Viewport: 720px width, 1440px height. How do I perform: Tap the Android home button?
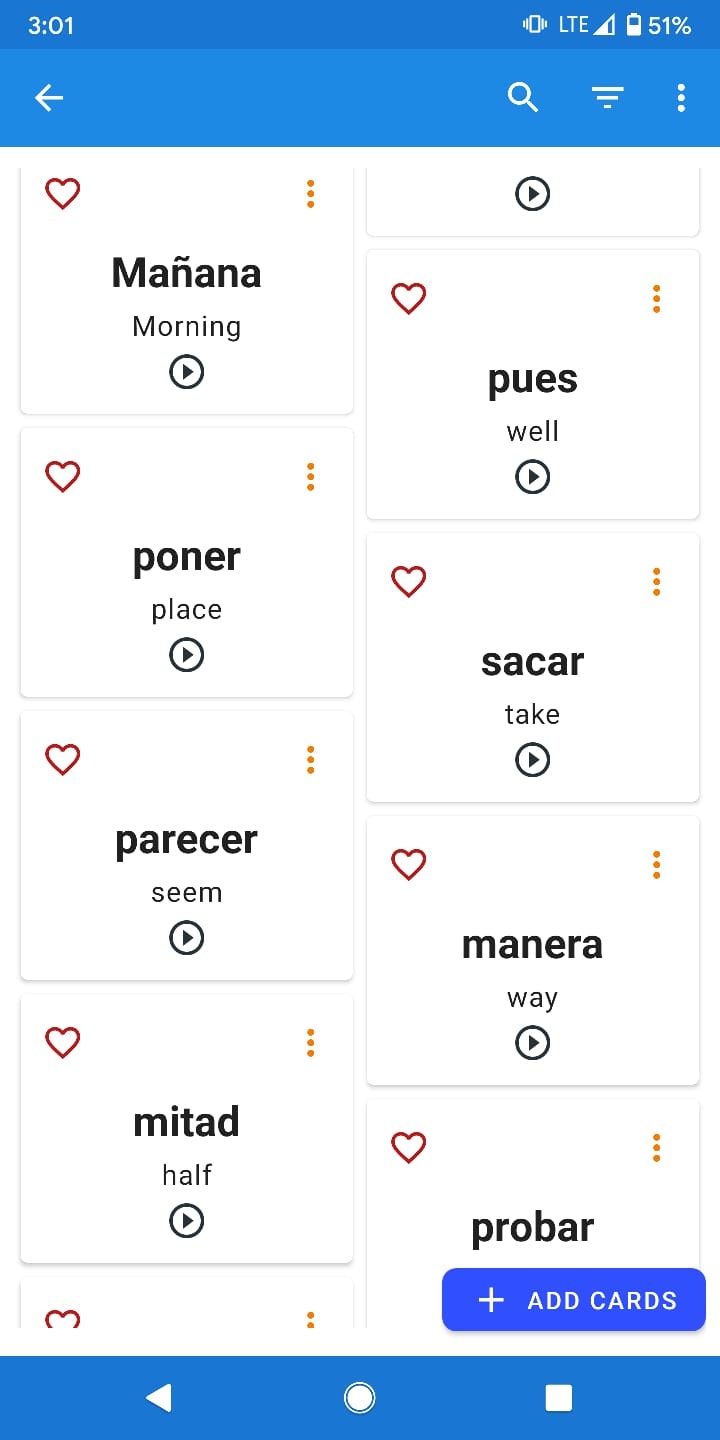pos(359,1397)
